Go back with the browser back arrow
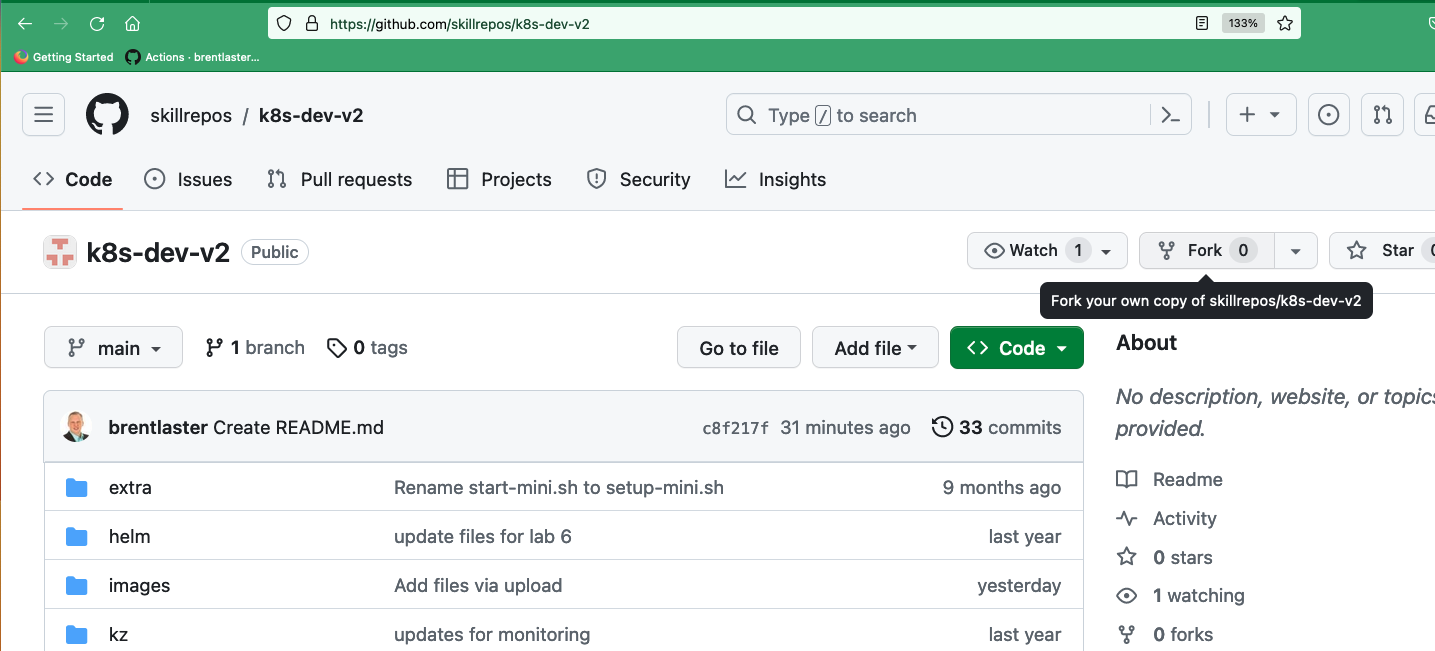Screen dimensions: 1435x651 point(25,23)
